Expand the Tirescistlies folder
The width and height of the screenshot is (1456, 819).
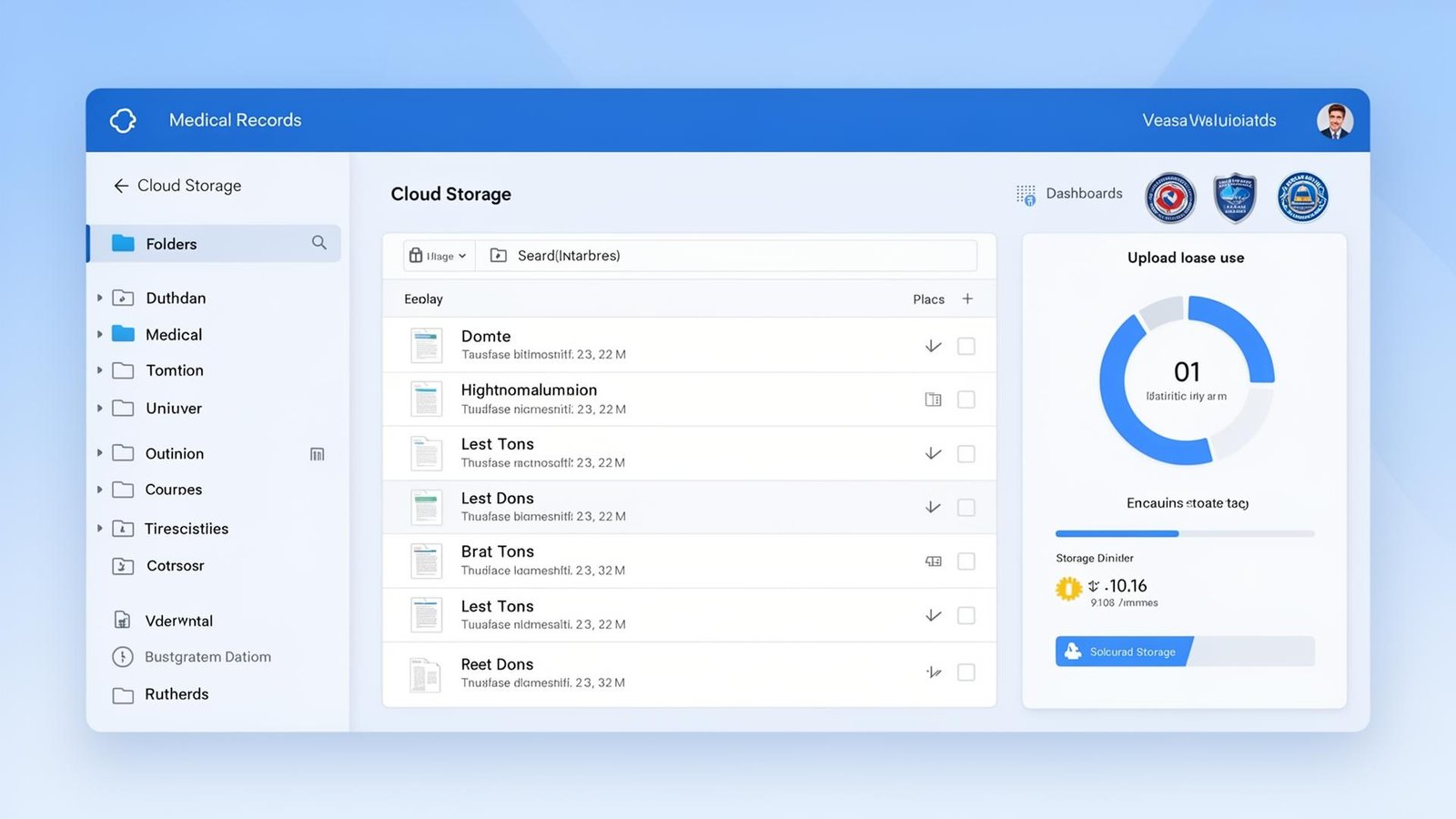click(100, 528)
